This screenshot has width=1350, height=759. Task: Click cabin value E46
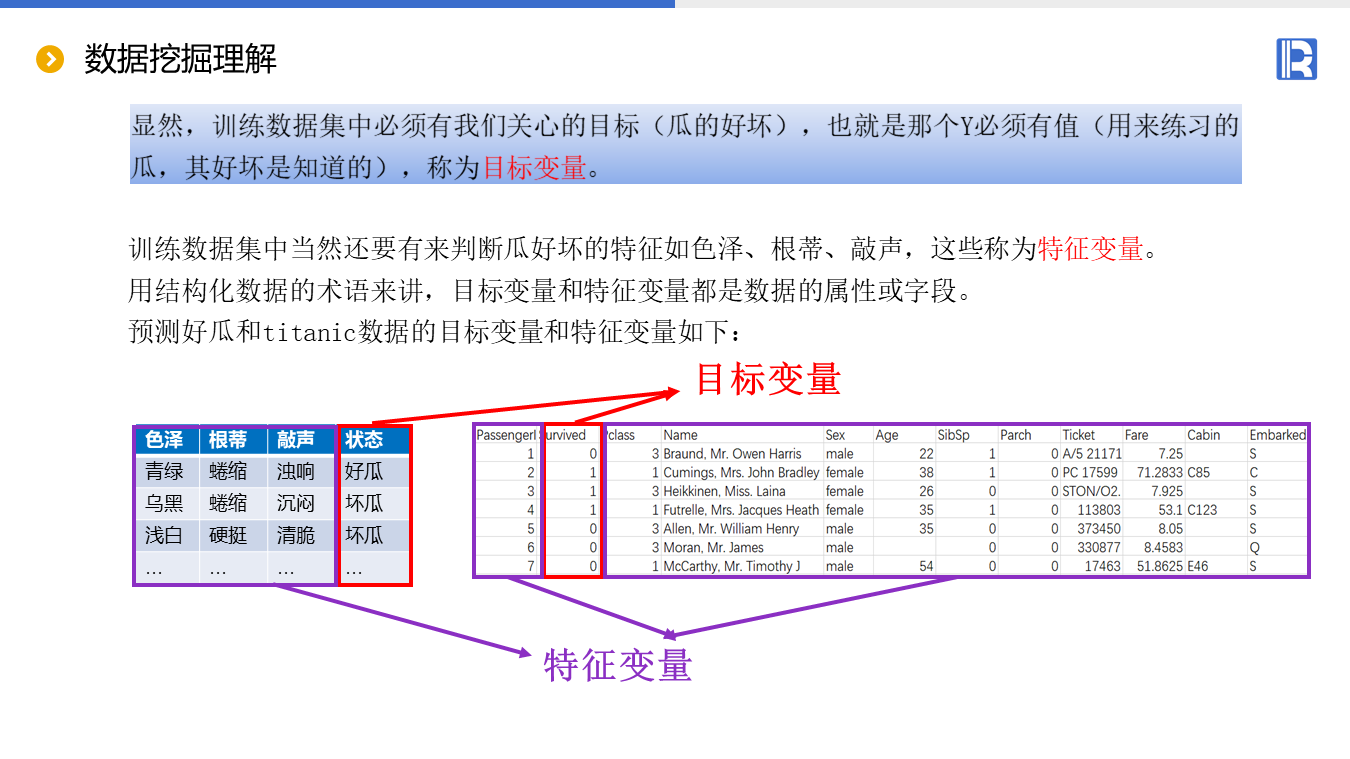click(1198, 566)
